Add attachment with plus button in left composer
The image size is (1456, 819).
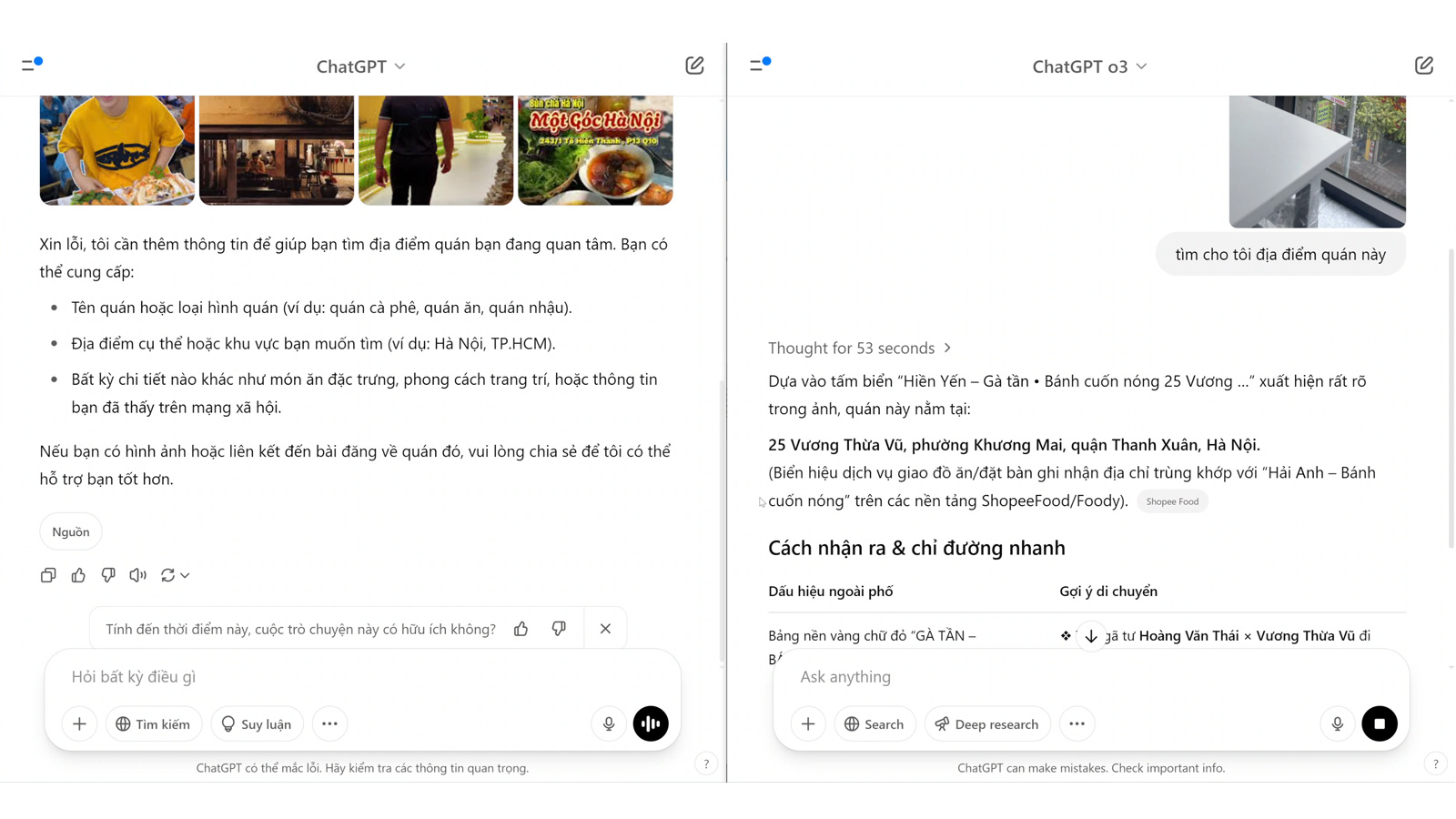point(79,724)
